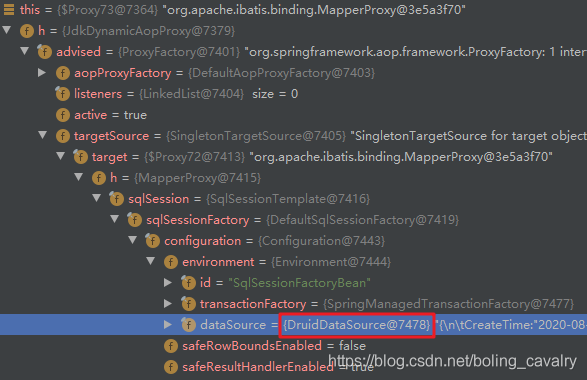The width and height of the screenshot is (587, 380).
Task: Click field icon of transactionFactory
Action: [x=188, y=304]
